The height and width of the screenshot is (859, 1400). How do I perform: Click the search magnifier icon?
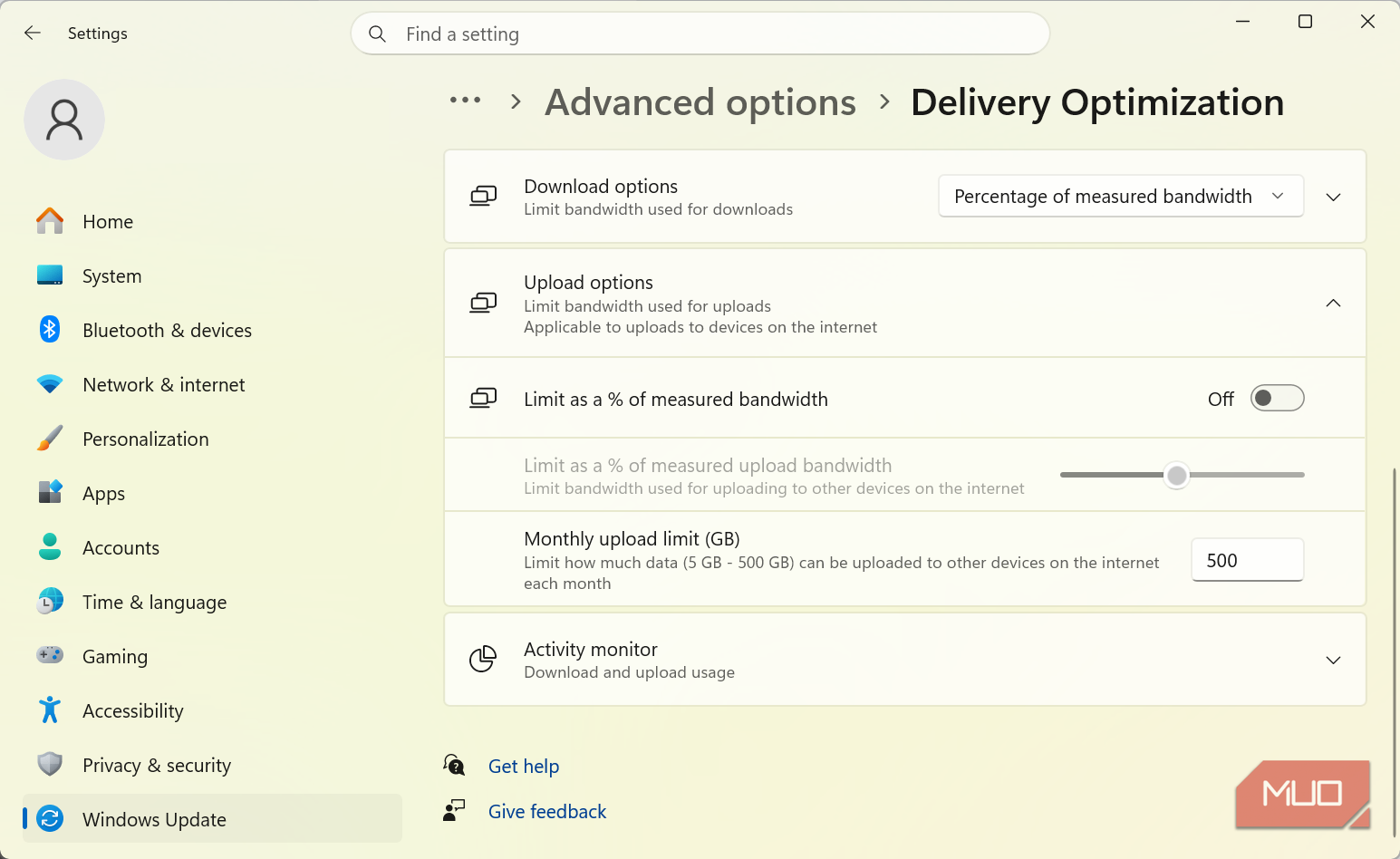(378, 34)
